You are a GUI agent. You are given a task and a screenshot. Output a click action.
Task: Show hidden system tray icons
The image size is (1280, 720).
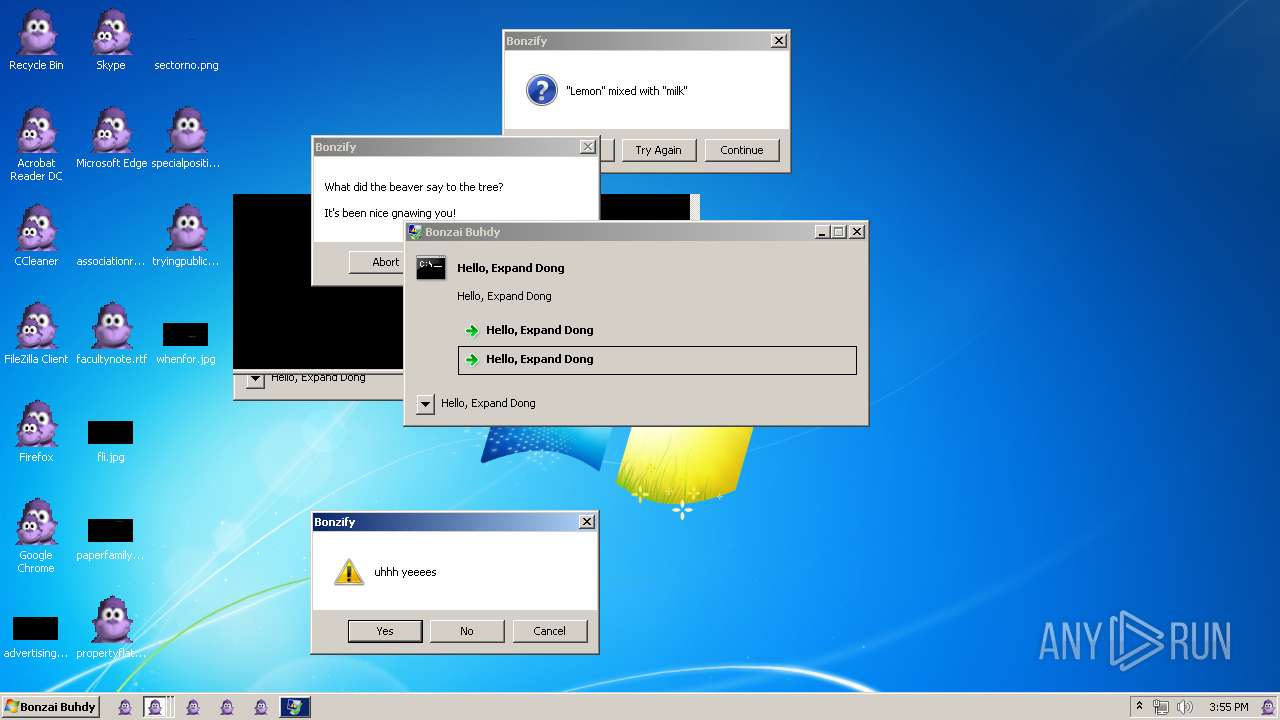1139,706
